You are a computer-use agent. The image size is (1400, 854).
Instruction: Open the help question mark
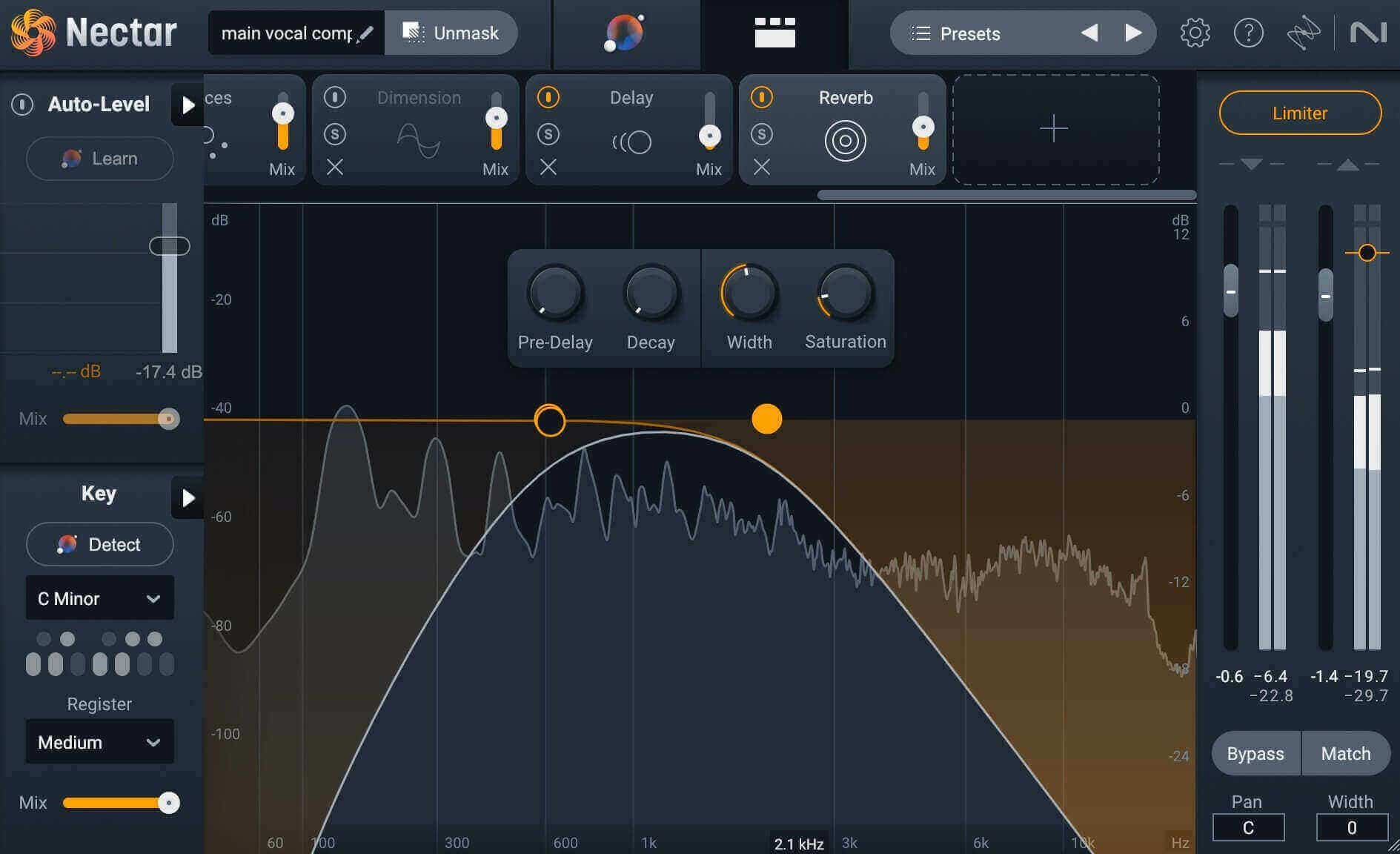[x=1248, y=33]
